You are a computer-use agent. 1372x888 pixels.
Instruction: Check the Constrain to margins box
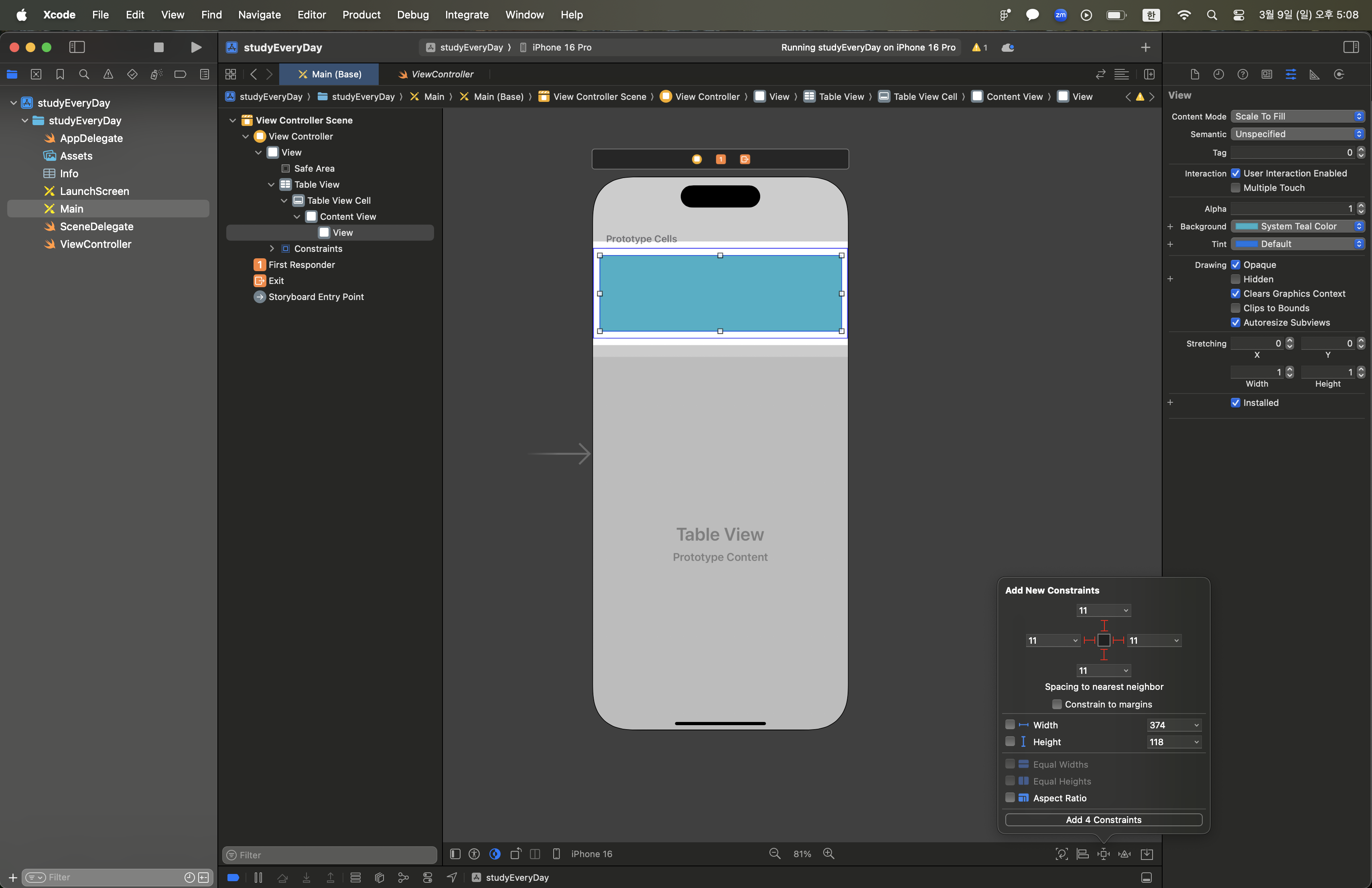coord(1057,704)
